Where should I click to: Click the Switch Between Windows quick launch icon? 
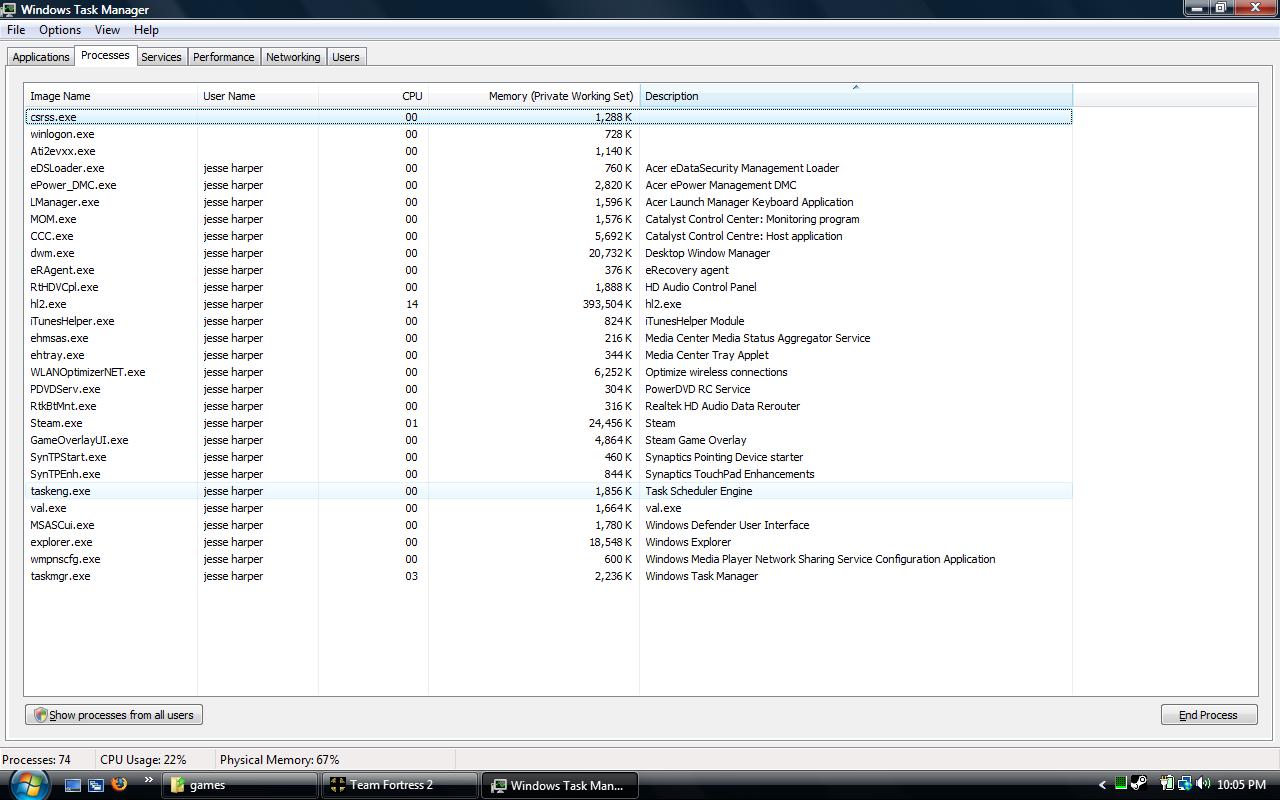[x=96, y=785]
